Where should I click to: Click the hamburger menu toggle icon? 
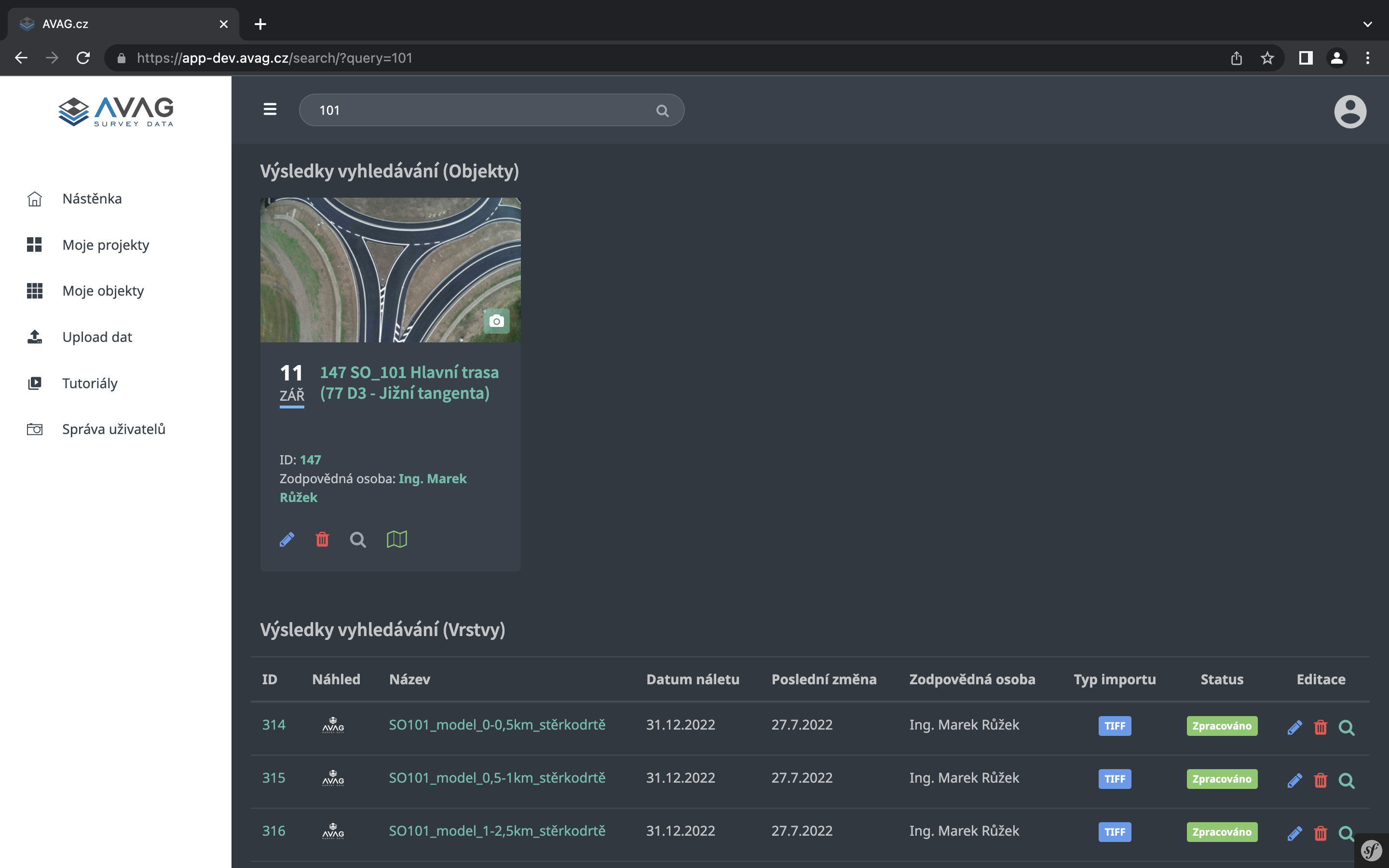270,109
